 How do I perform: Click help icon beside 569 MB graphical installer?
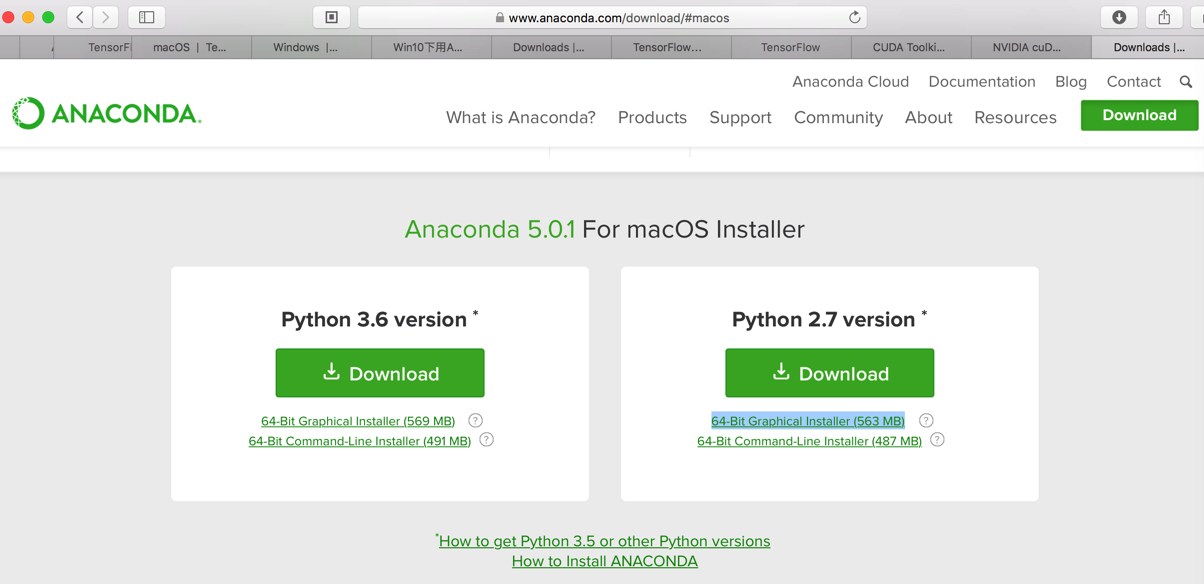pyautogui.click(x=476, y=421)
